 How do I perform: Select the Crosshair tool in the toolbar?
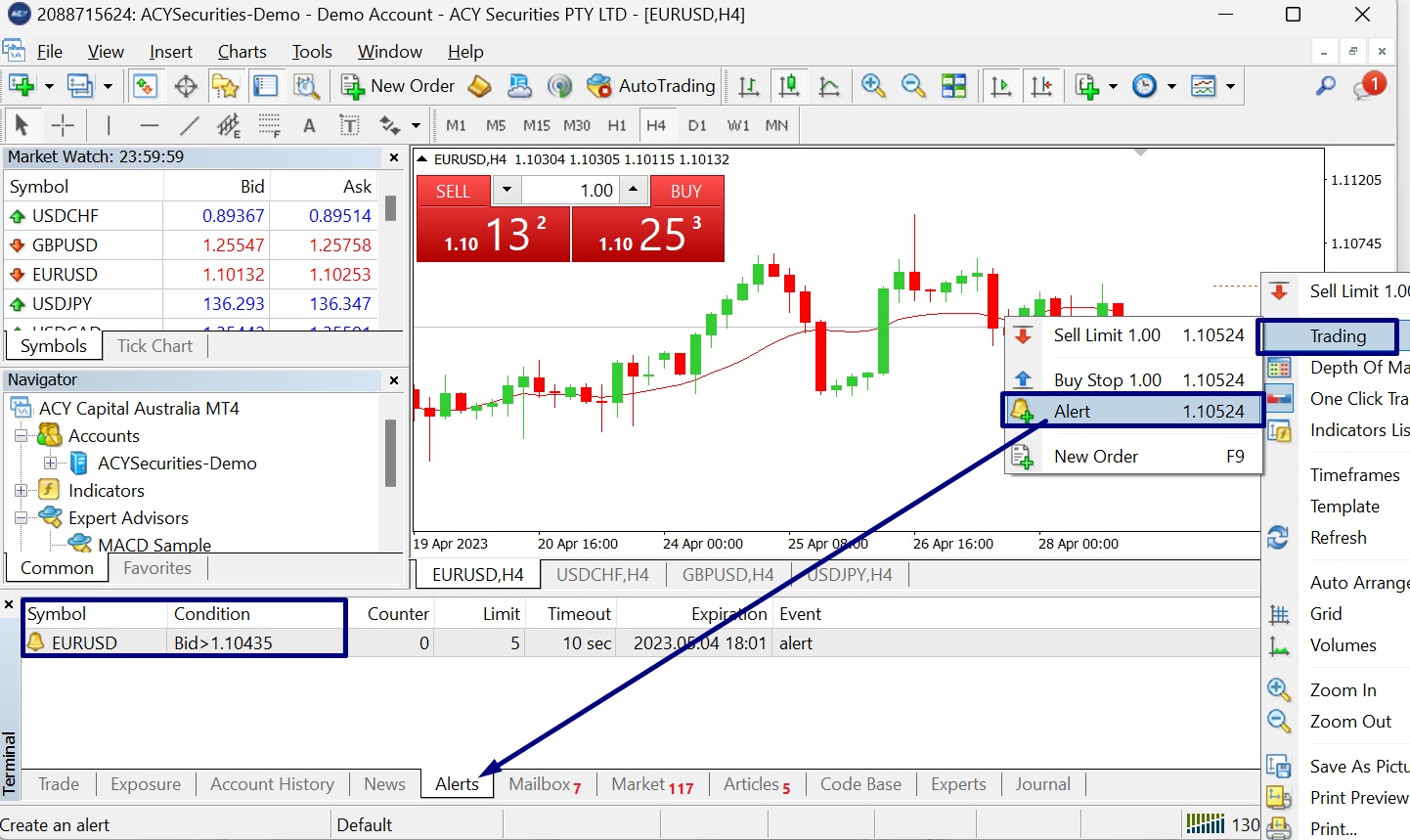(63, 125)
